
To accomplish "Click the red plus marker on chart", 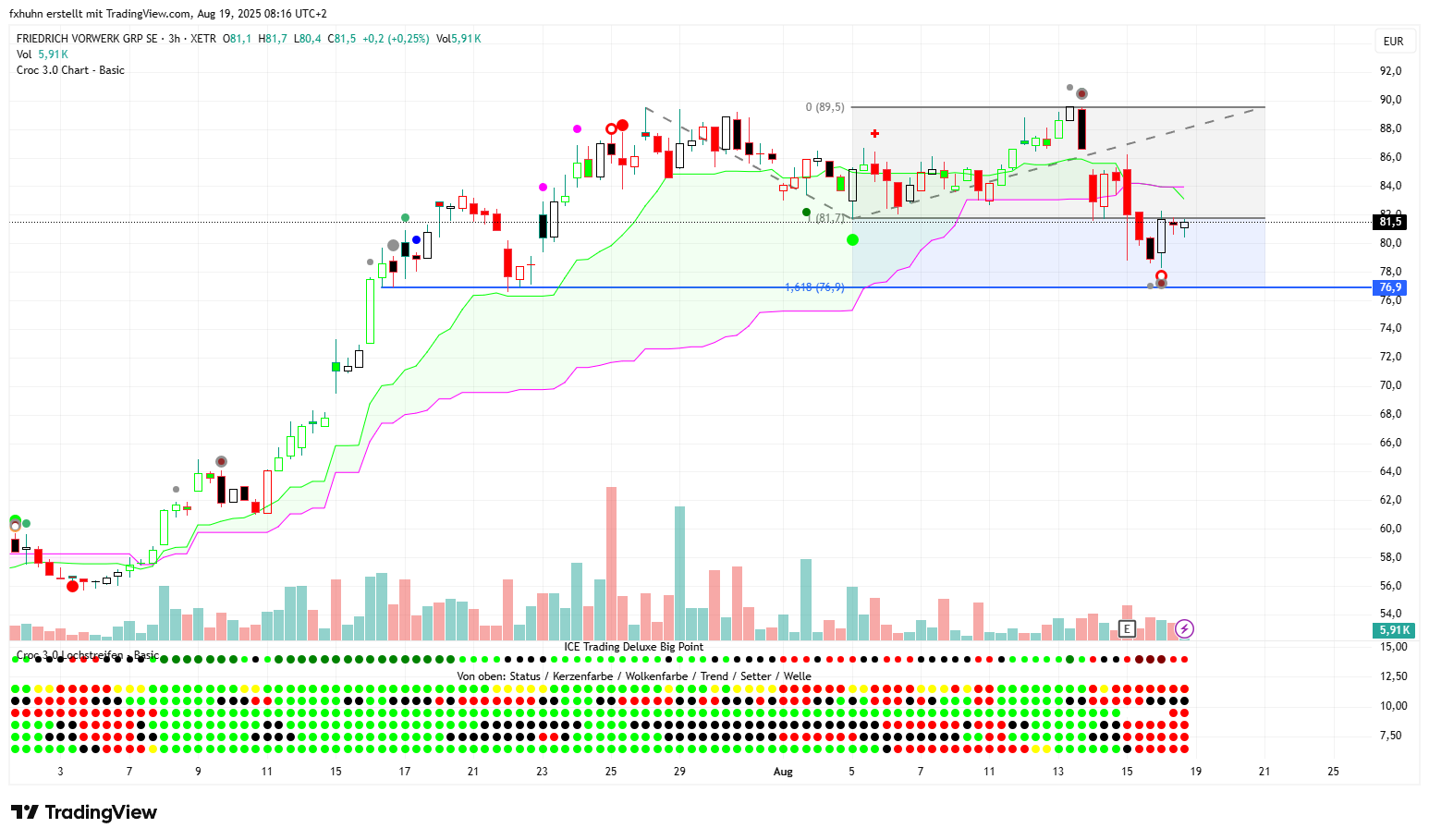I will pyautogui.click(x=874, y=134).
